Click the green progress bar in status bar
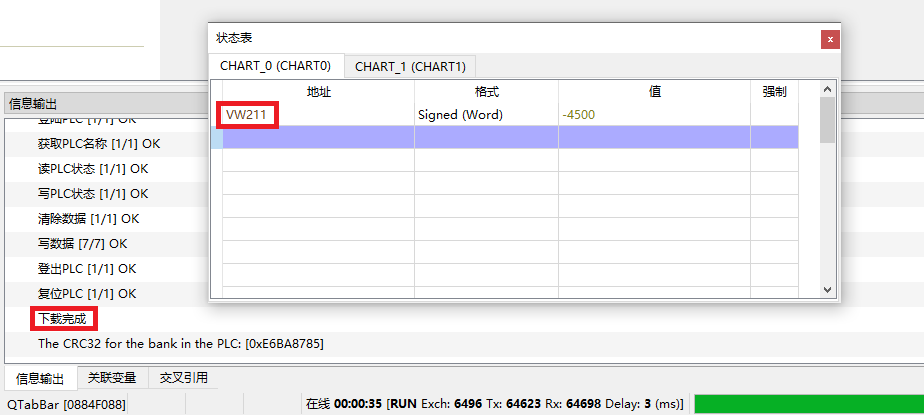This screenshot has height=415, width=924. [x=806, y=404]
